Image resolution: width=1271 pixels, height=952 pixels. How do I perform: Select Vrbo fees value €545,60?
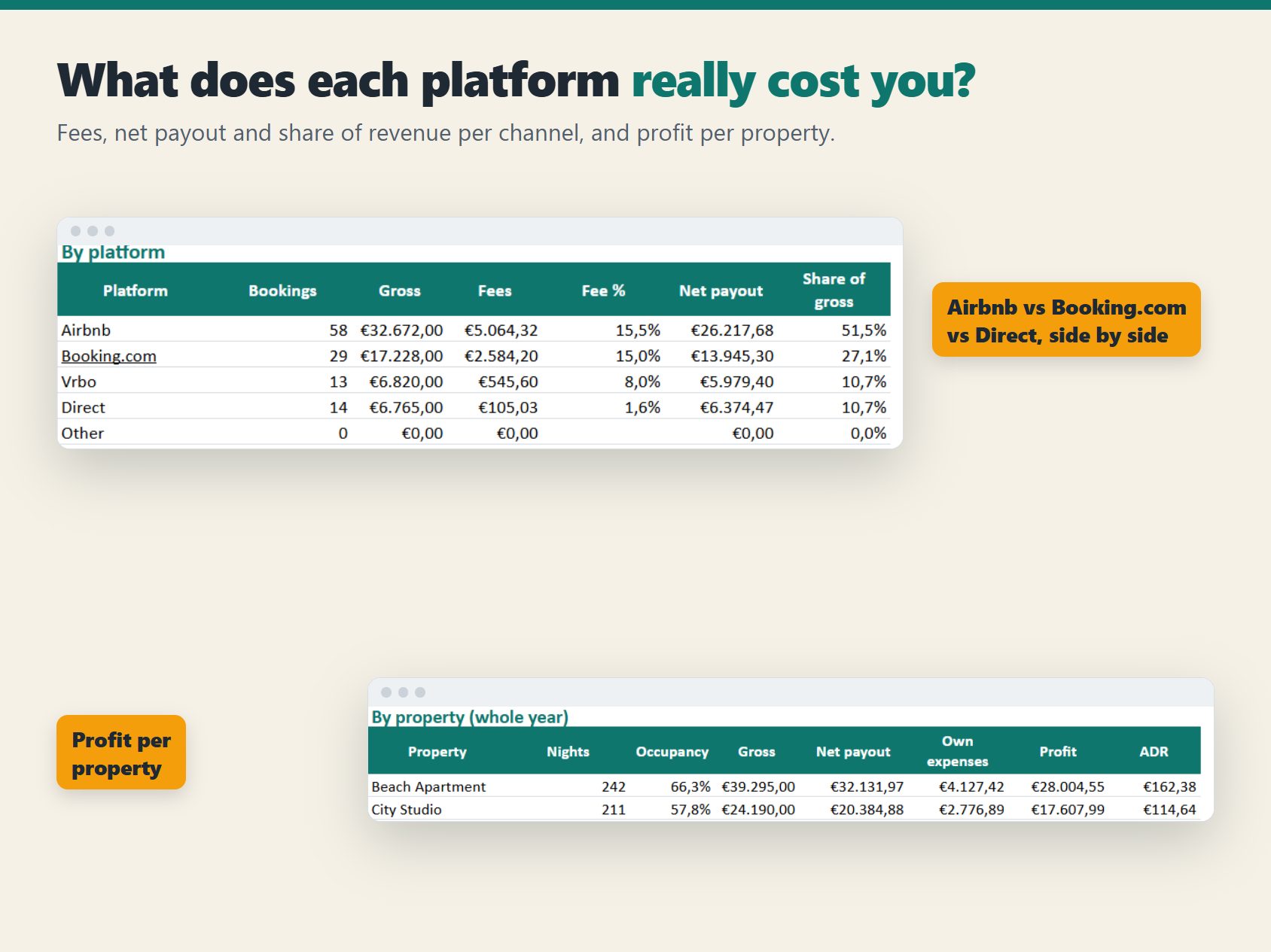point(508,382)
